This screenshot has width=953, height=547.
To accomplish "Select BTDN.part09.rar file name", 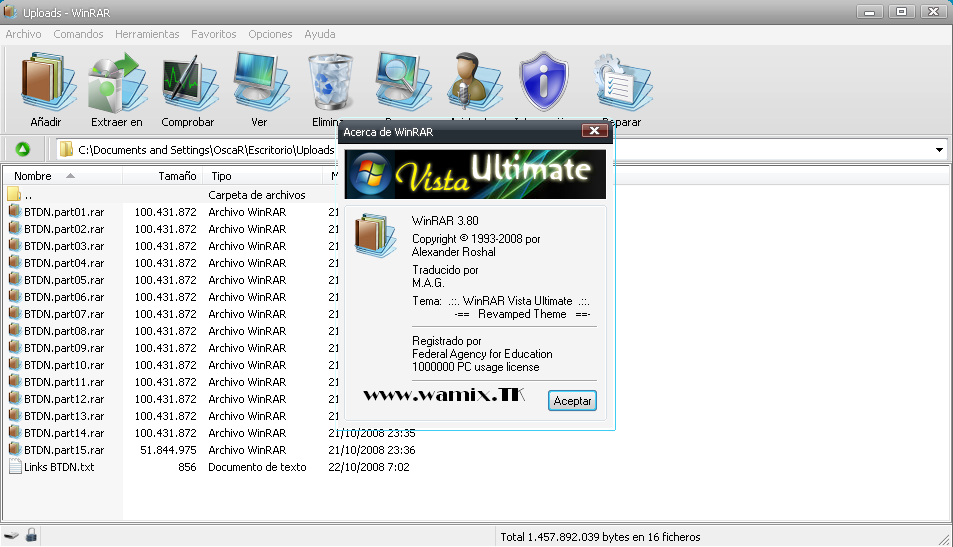I will [x=64, y=348].
